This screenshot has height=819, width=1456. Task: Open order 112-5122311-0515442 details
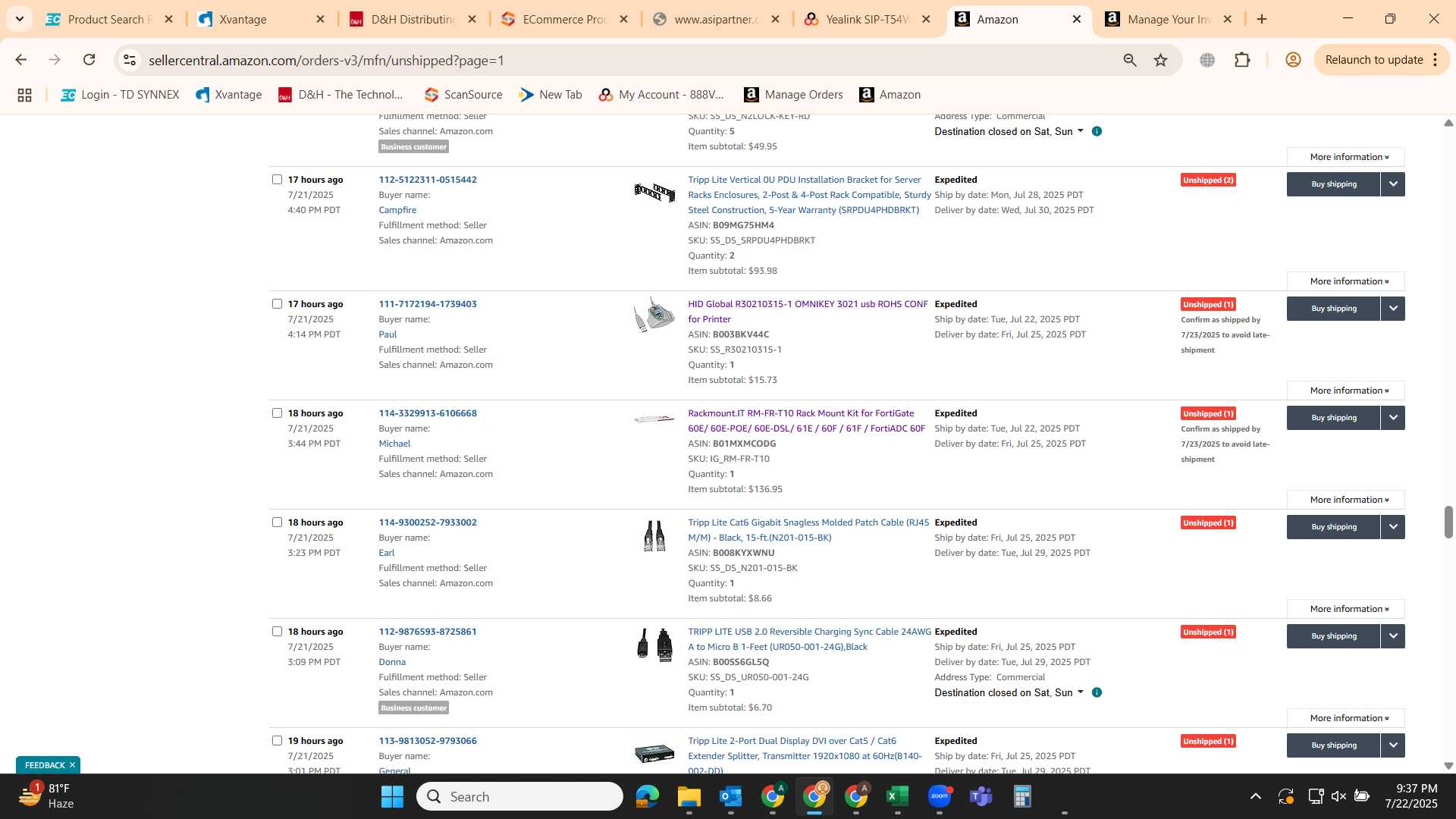click(x=428, y=180)
